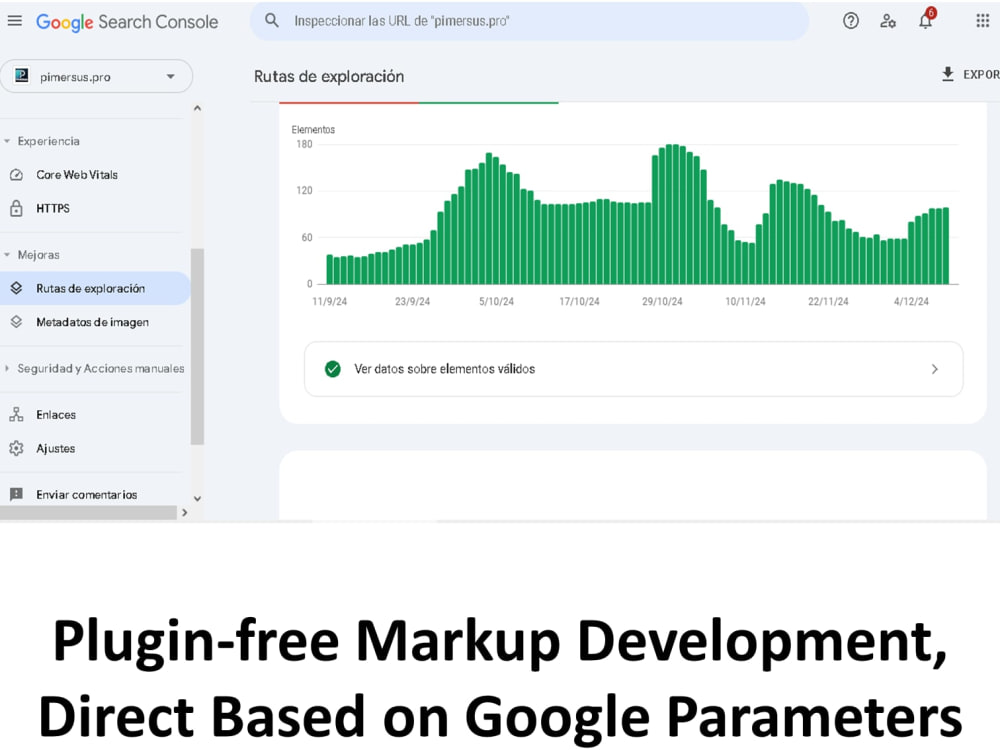Screen dimensions: 1000x750
Task: Click the pimersus.pro property favicon
Action: click(22, 76)
